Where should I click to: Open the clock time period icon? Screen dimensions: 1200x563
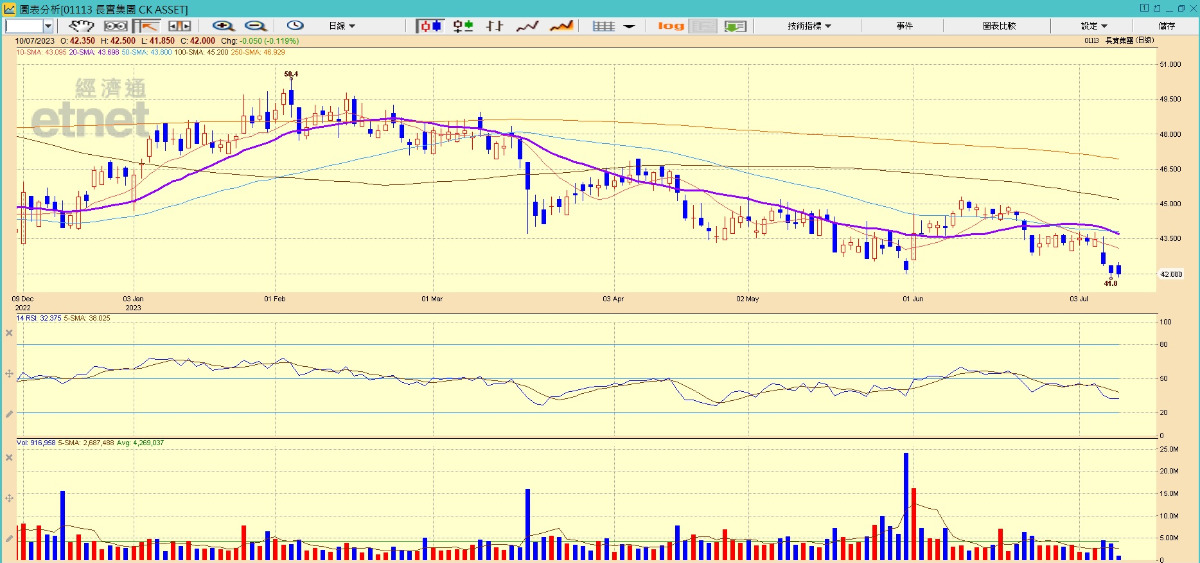(x=295, y=26)
